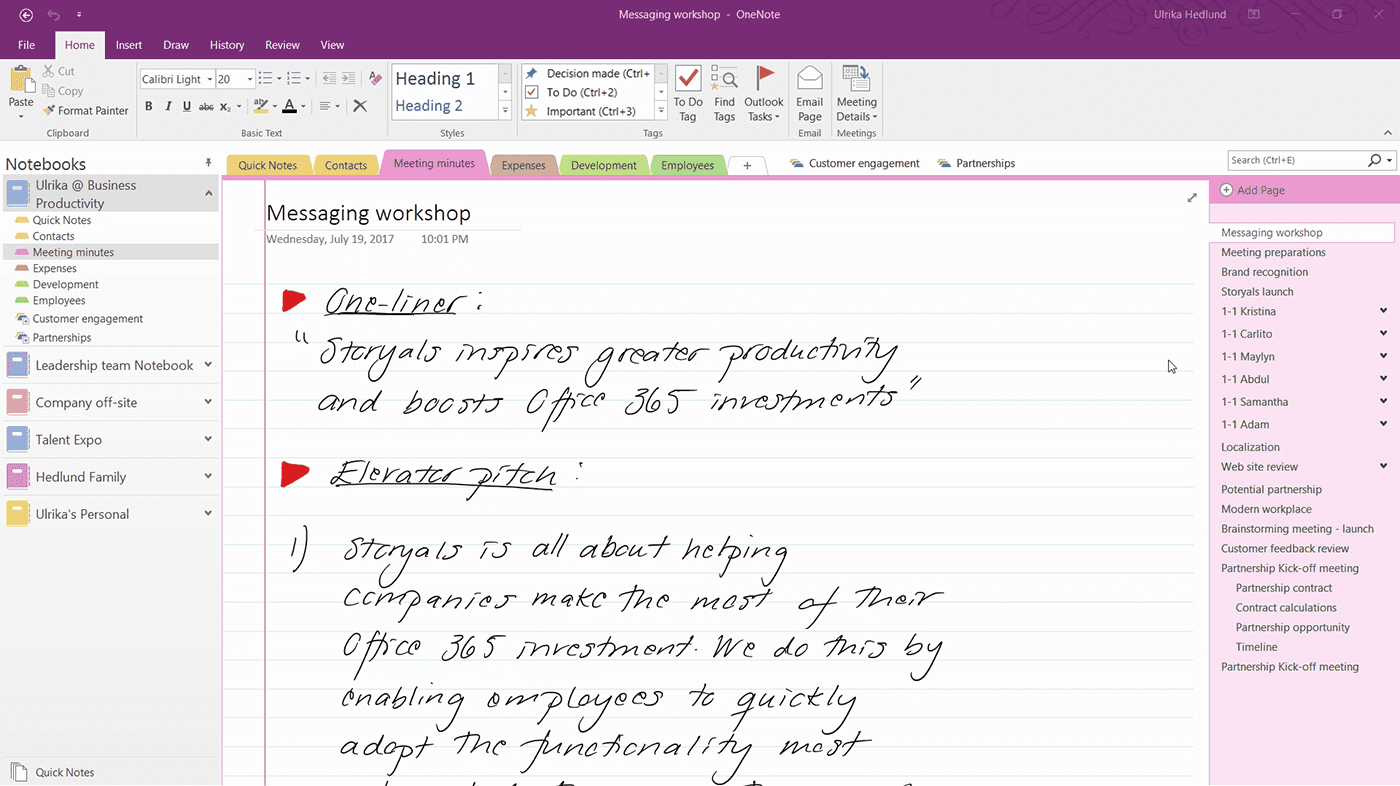Image resolution: width=1400 pixels, height=786 pixels.
Task: Switch to the Draw ribbon tab
Action: pos(176,45)
